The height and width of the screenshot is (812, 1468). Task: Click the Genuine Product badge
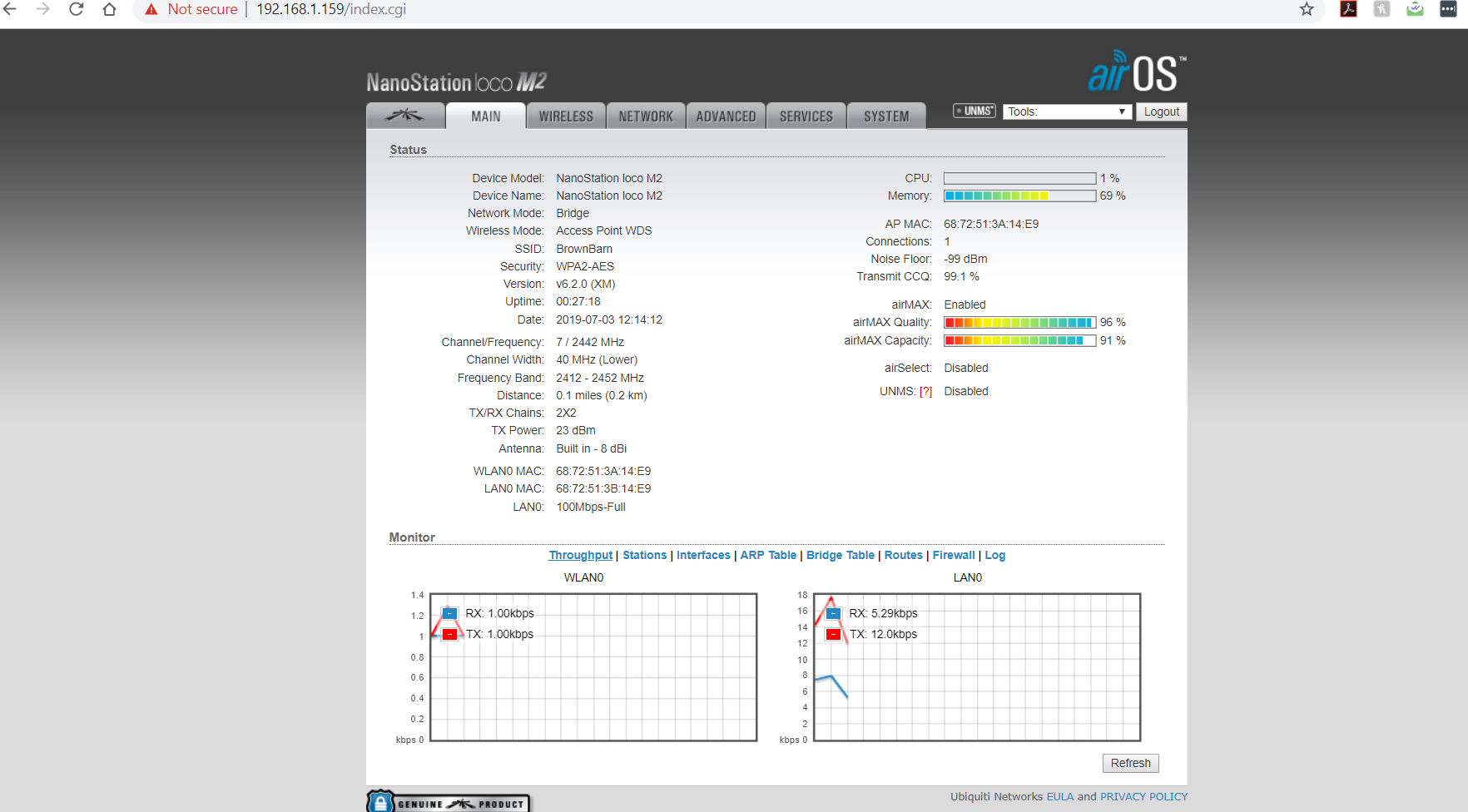(x=449, y=803)
